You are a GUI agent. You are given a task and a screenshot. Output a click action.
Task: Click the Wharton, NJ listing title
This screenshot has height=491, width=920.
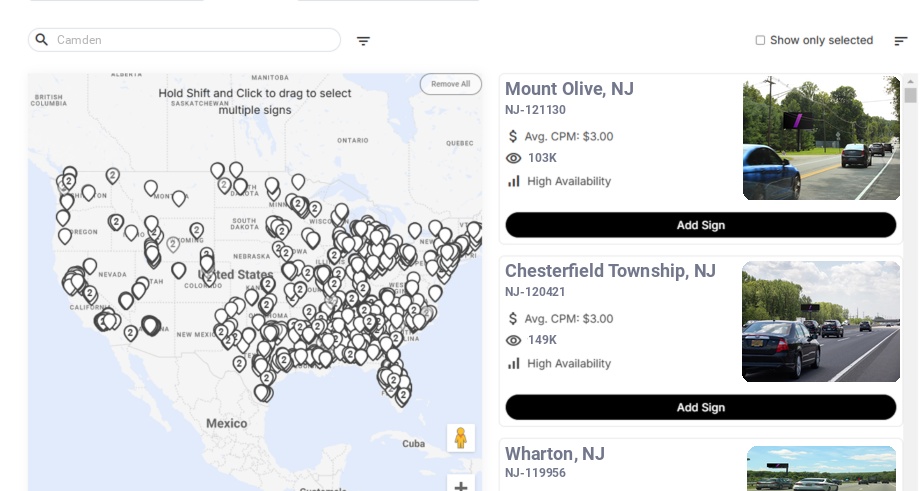[555, 454]
